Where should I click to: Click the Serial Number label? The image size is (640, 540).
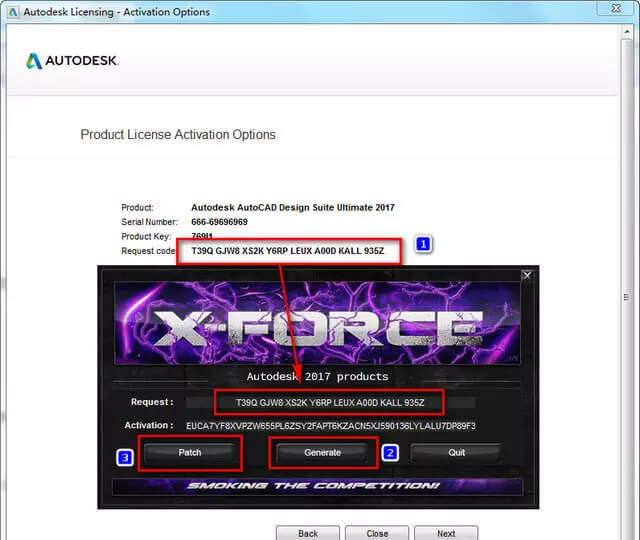(x=149, y=222)
